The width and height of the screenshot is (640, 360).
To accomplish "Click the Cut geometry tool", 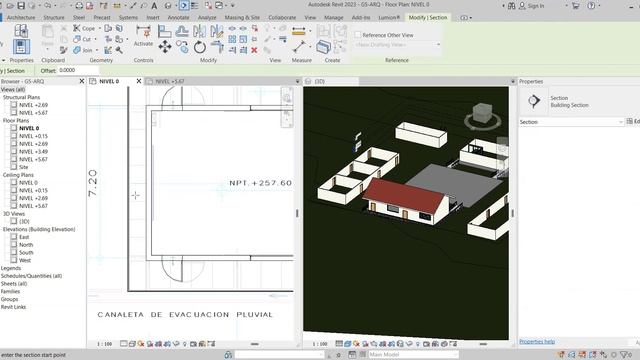I will click(x=82, y=39).
